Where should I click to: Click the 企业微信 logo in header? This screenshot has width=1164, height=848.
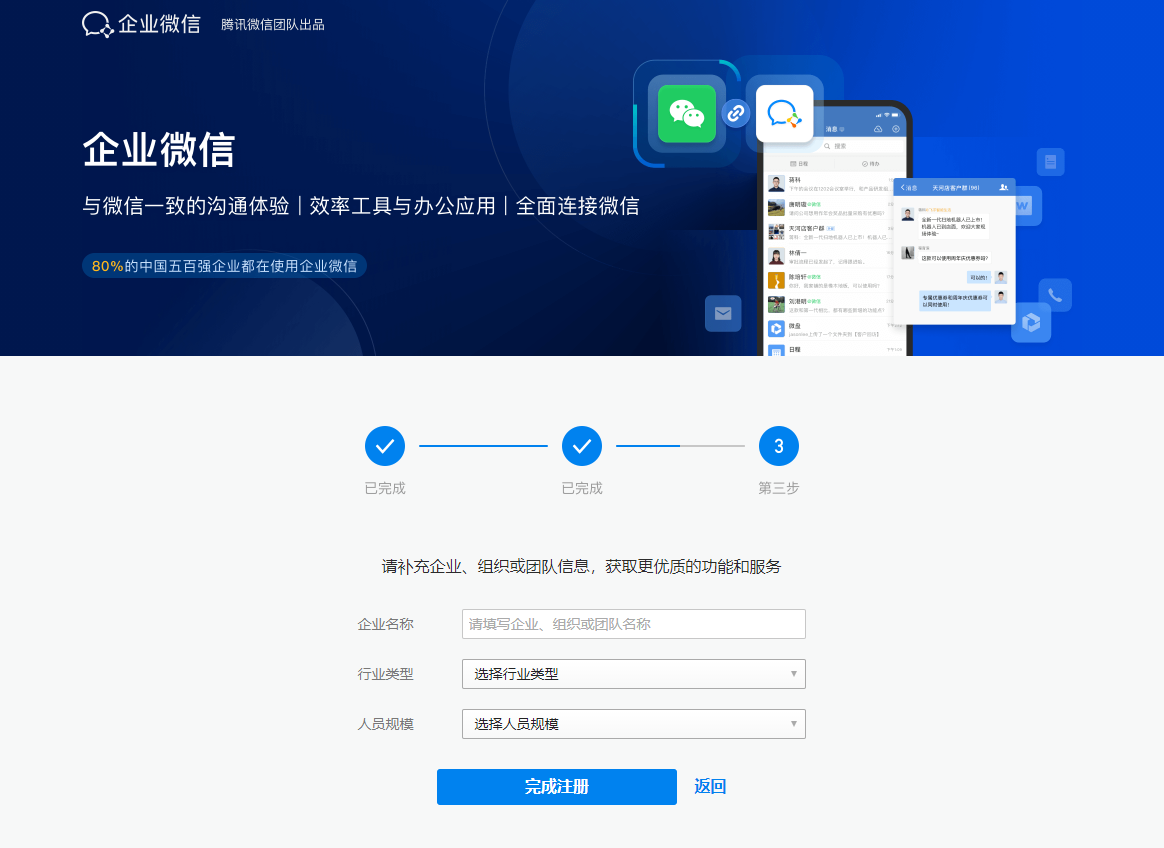(x=141, y=24)
